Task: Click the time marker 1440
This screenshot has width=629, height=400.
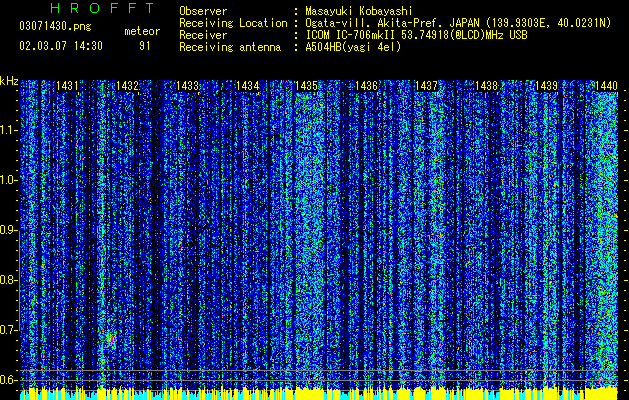Action: coord(606,86)
